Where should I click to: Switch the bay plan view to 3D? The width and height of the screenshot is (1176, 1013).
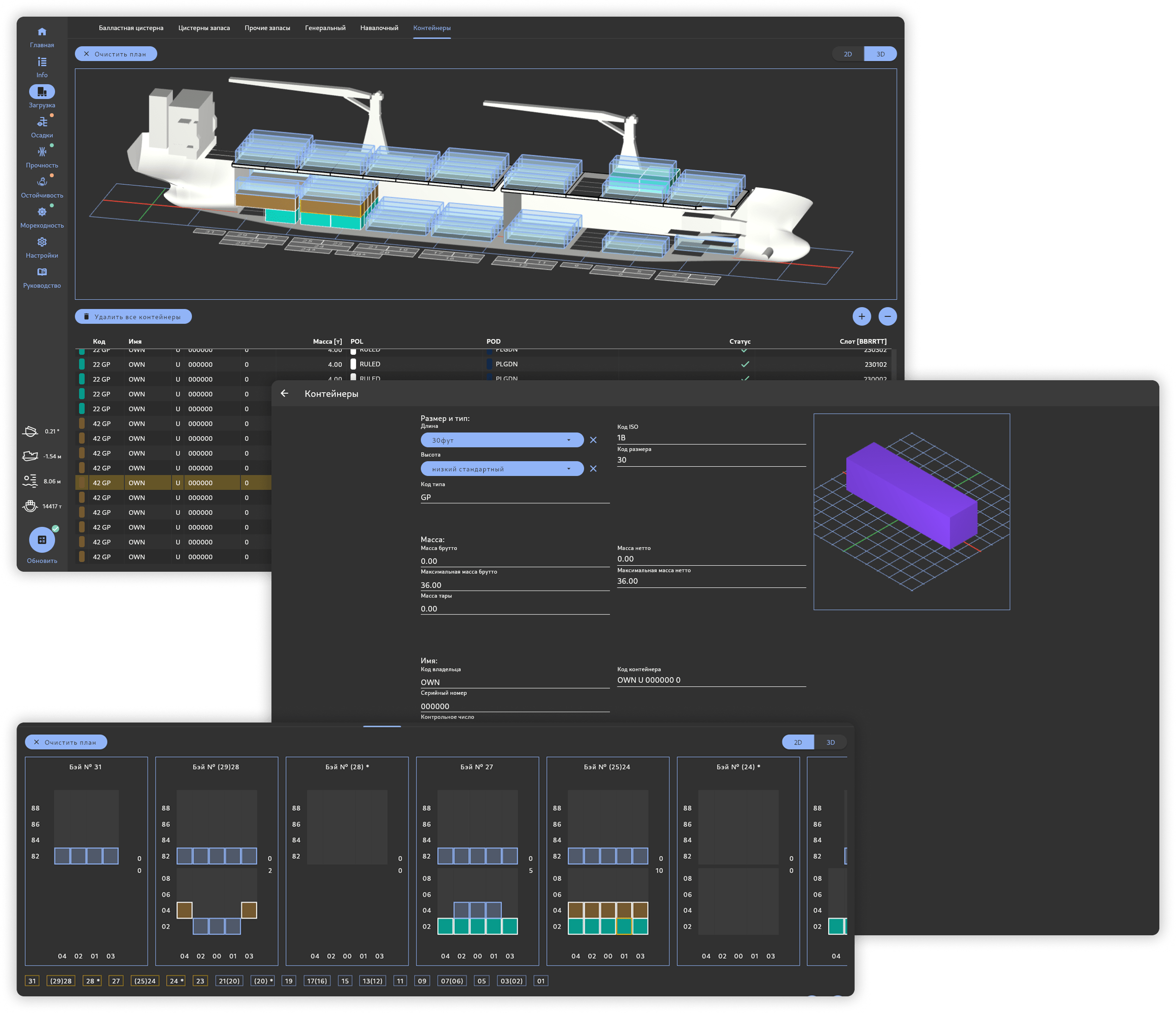coord(831,742)
